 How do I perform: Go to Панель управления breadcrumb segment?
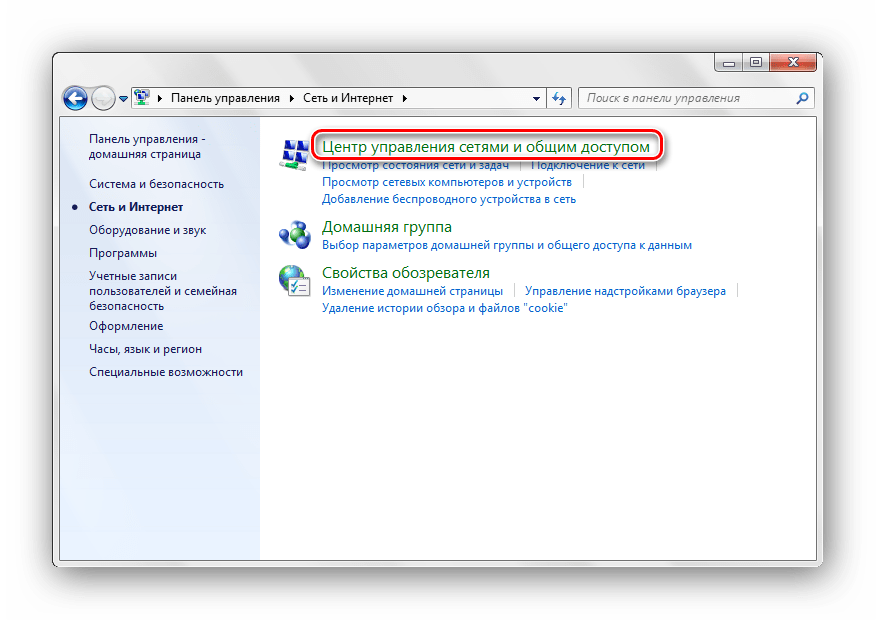pyautogui.click(x=225, y=98)
